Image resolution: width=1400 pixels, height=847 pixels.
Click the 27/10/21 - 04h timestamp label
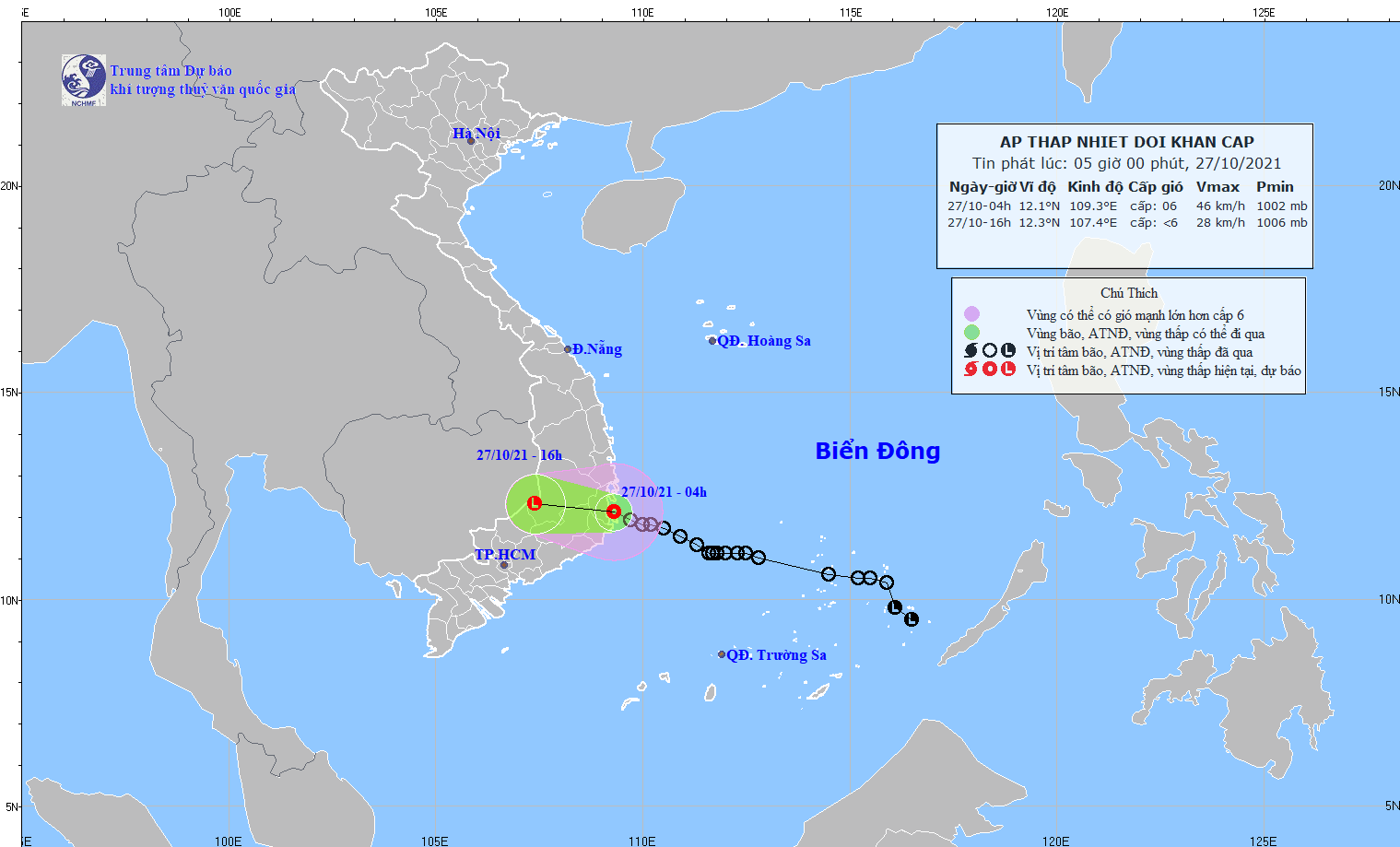point(666,491)
